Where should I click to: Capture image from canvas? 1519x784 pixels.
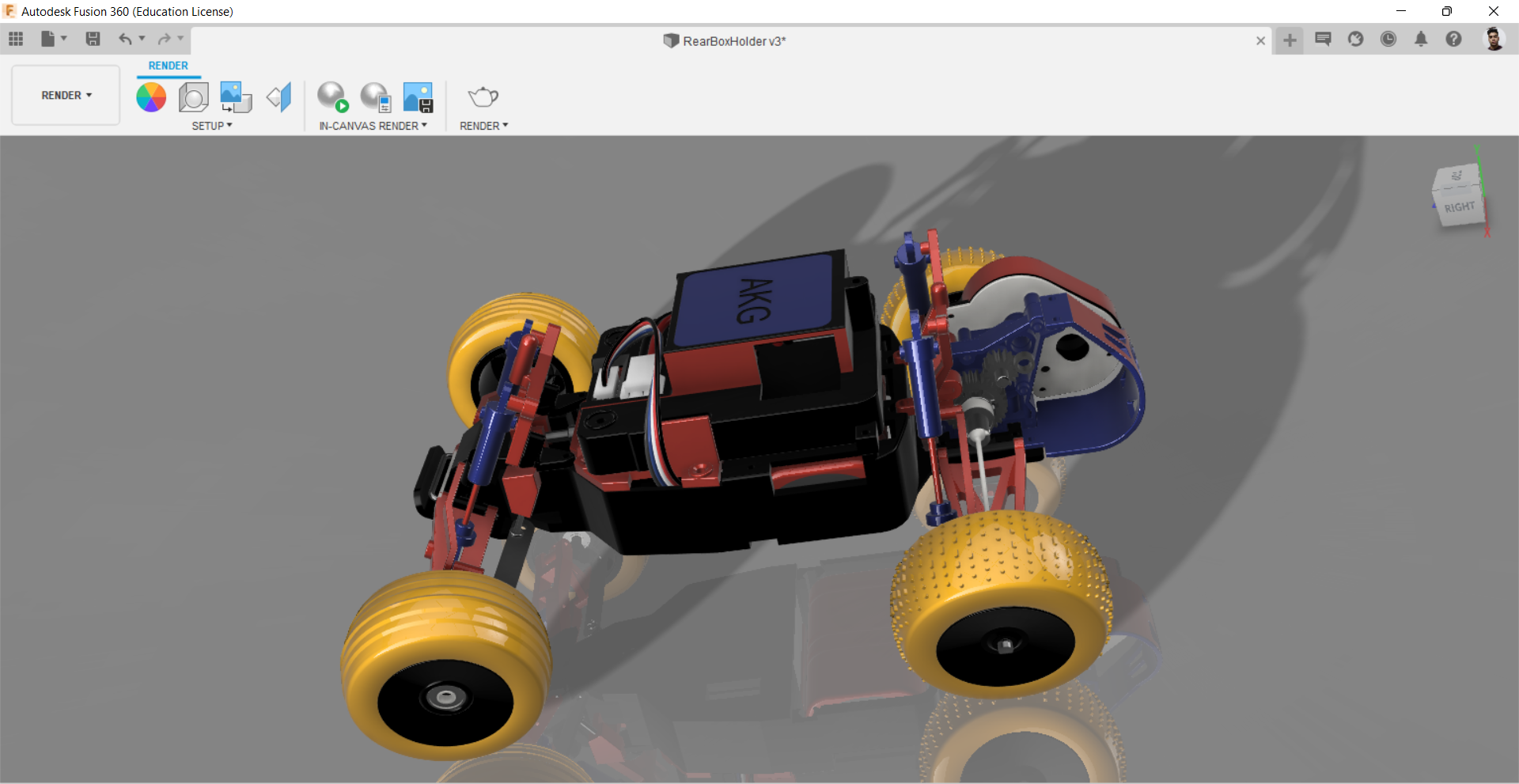pos(419,97)
